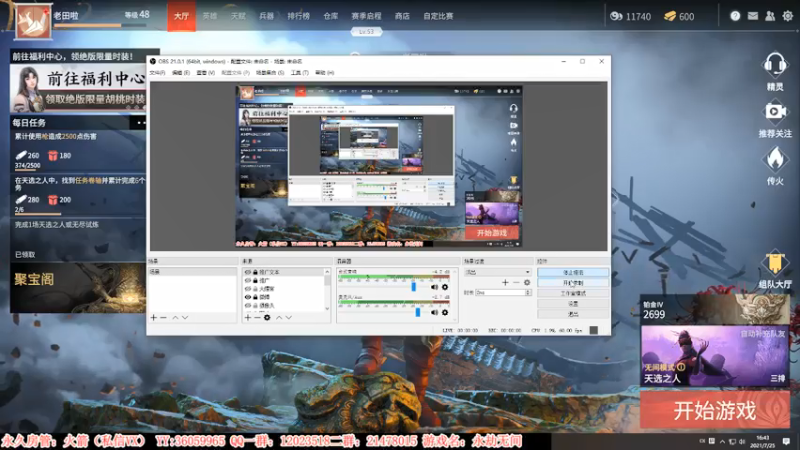Move source up arrow in OBS sources panel
This screenshot has height=450, width=800.
pos(279,317)
